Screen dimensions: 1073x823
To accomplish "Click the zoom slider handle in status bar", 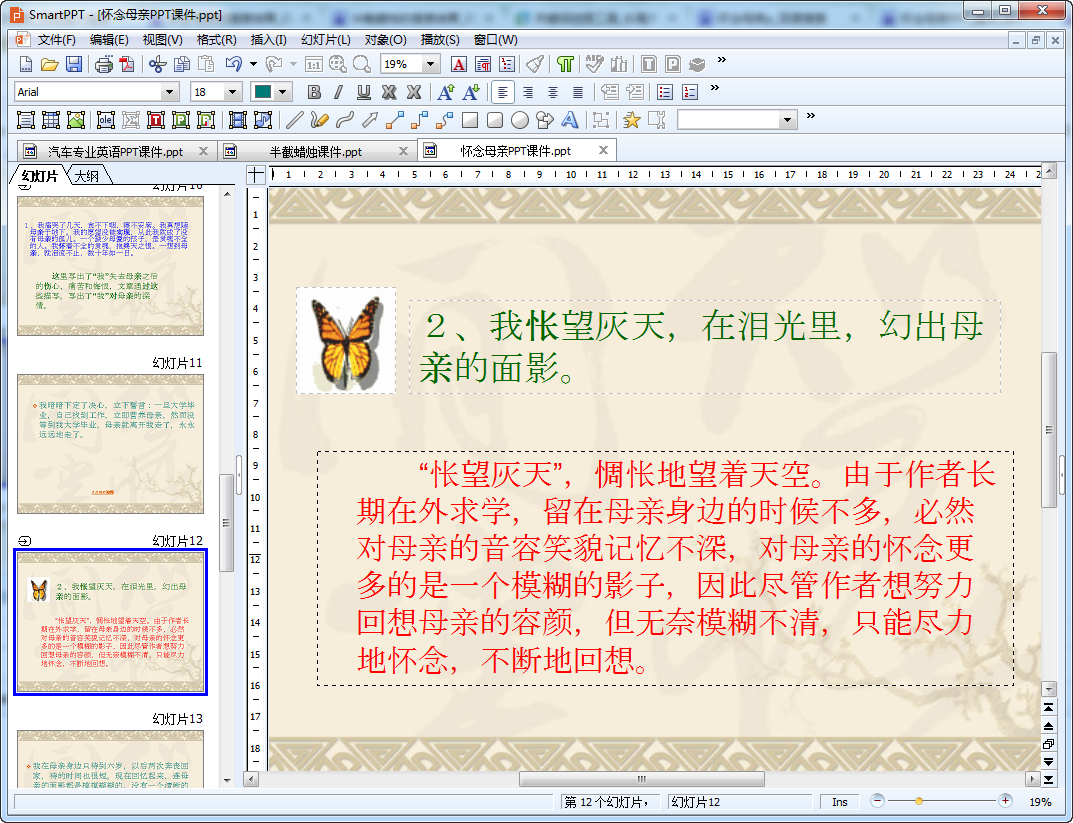I will point(918,800).
